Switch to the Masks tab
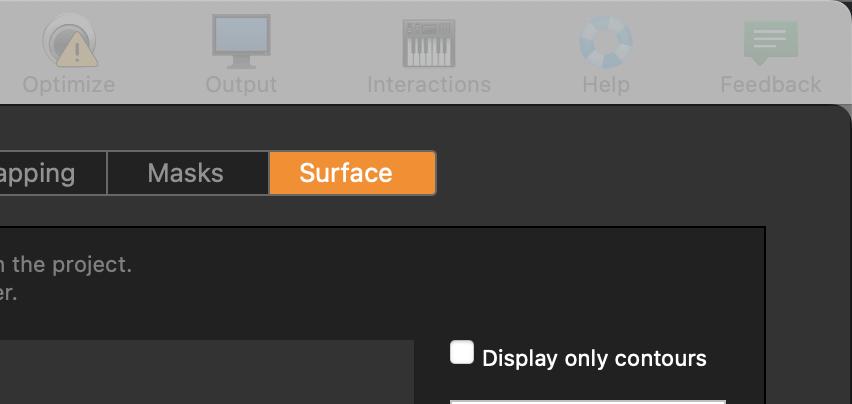The image size is (852, 404). tap(186, 173)
